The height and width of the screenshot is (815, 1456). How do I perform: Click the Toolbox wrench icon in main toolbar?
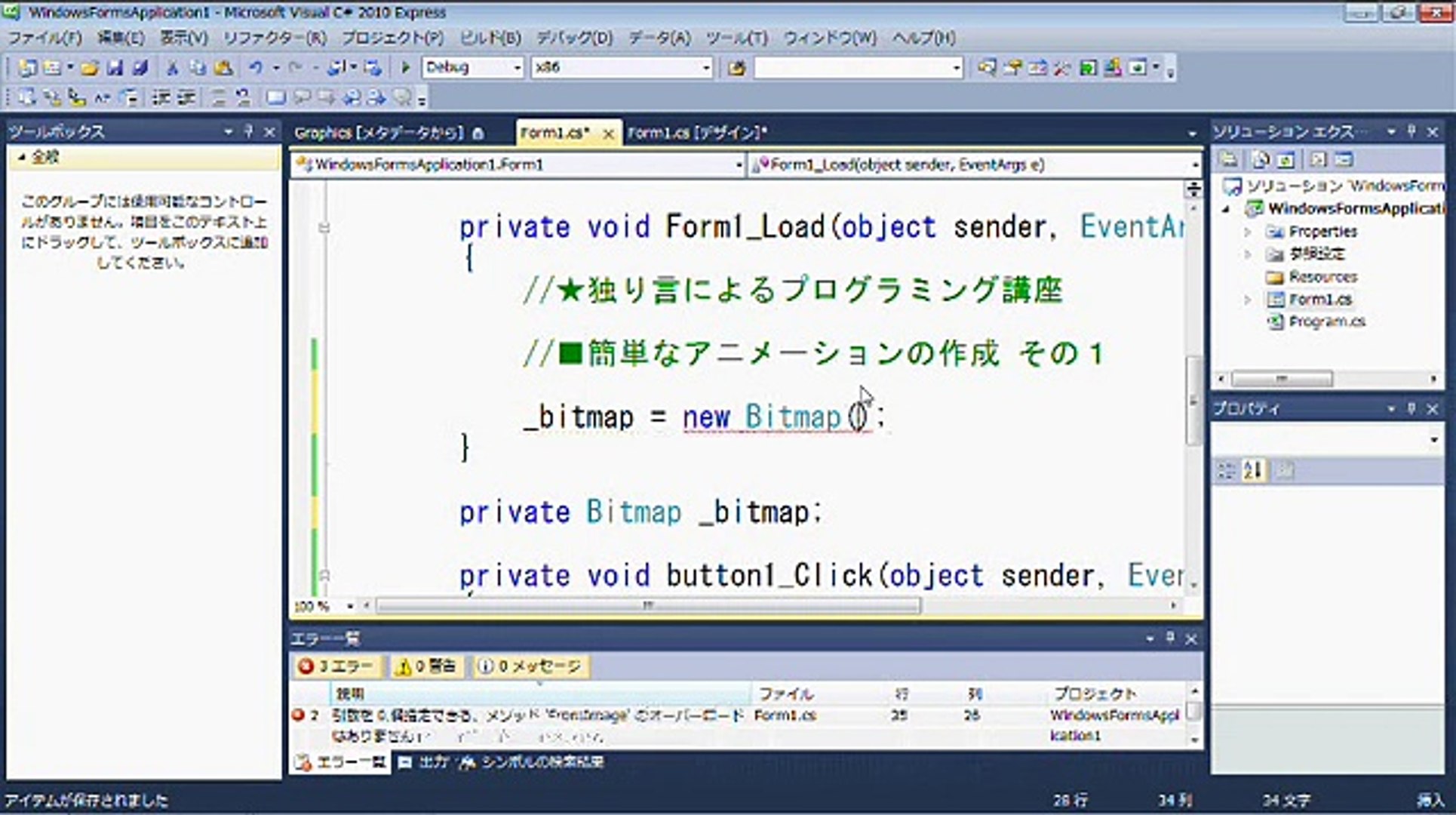point(1061,68)
